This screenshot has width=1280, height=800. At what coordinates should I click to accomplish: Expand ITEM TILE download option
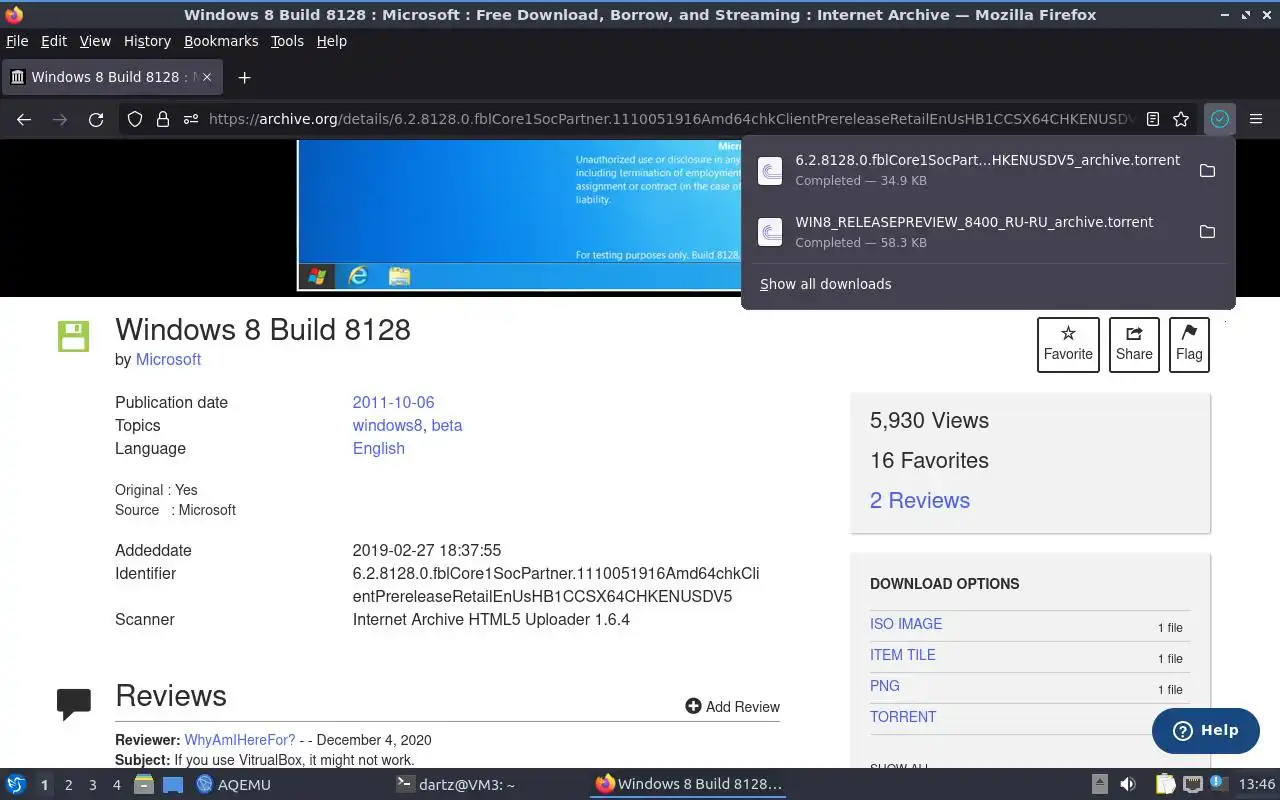tap(903, 655)
